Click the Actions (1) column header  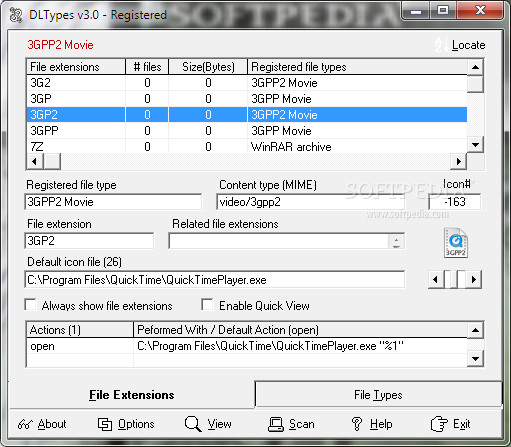click(80, 330)
